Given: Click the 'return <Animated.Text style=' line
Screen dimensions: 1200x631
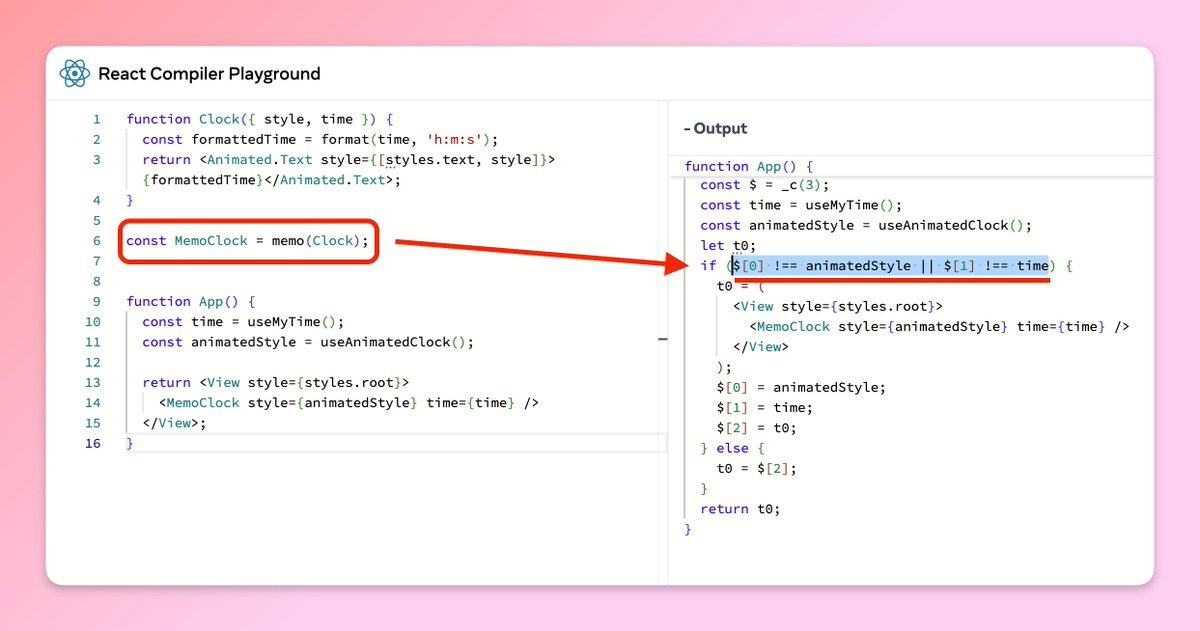Looking at the screenshot, I should point(348,160).
